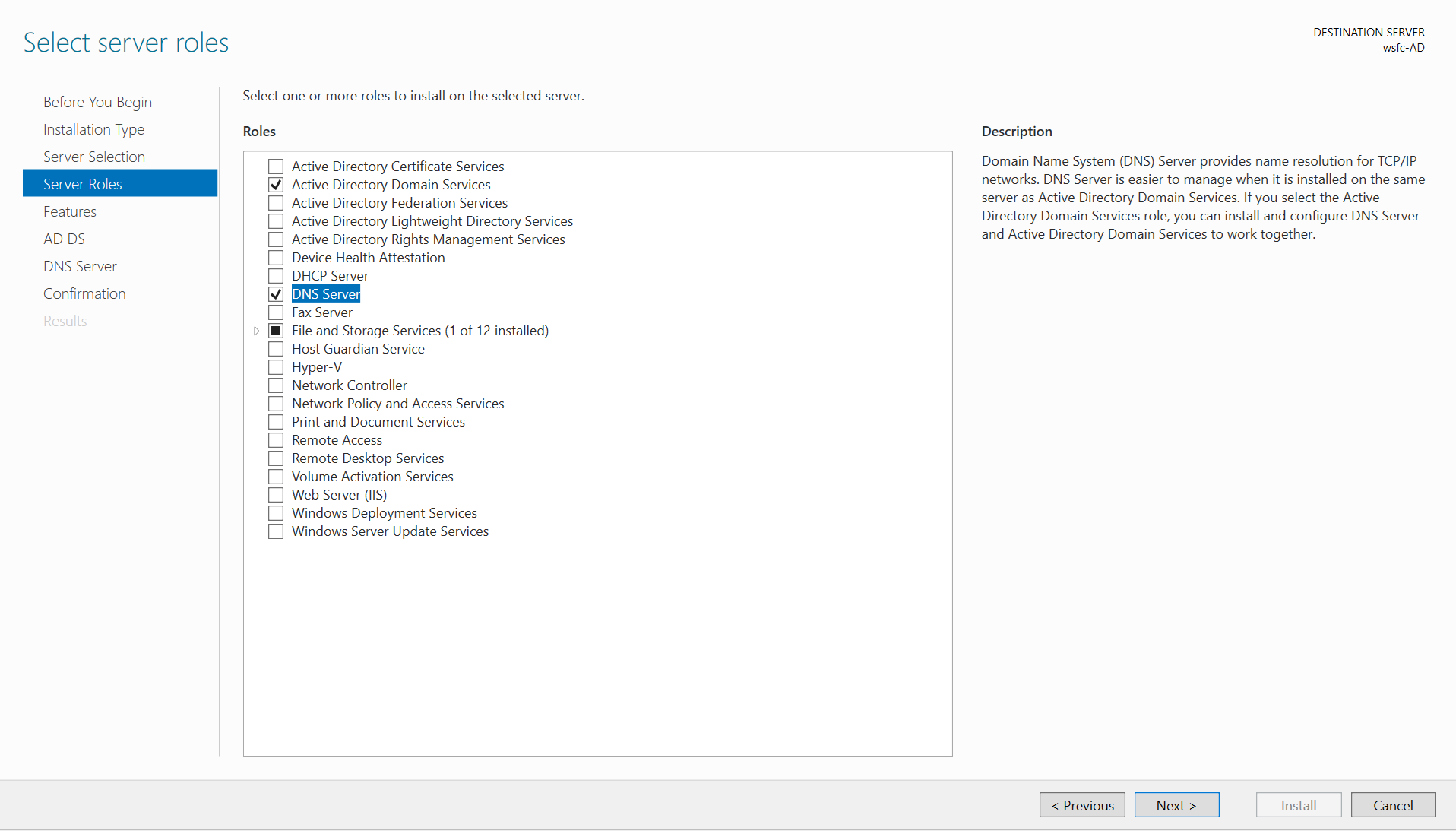Tick the Fax Server checkbox

click(276, 312)
